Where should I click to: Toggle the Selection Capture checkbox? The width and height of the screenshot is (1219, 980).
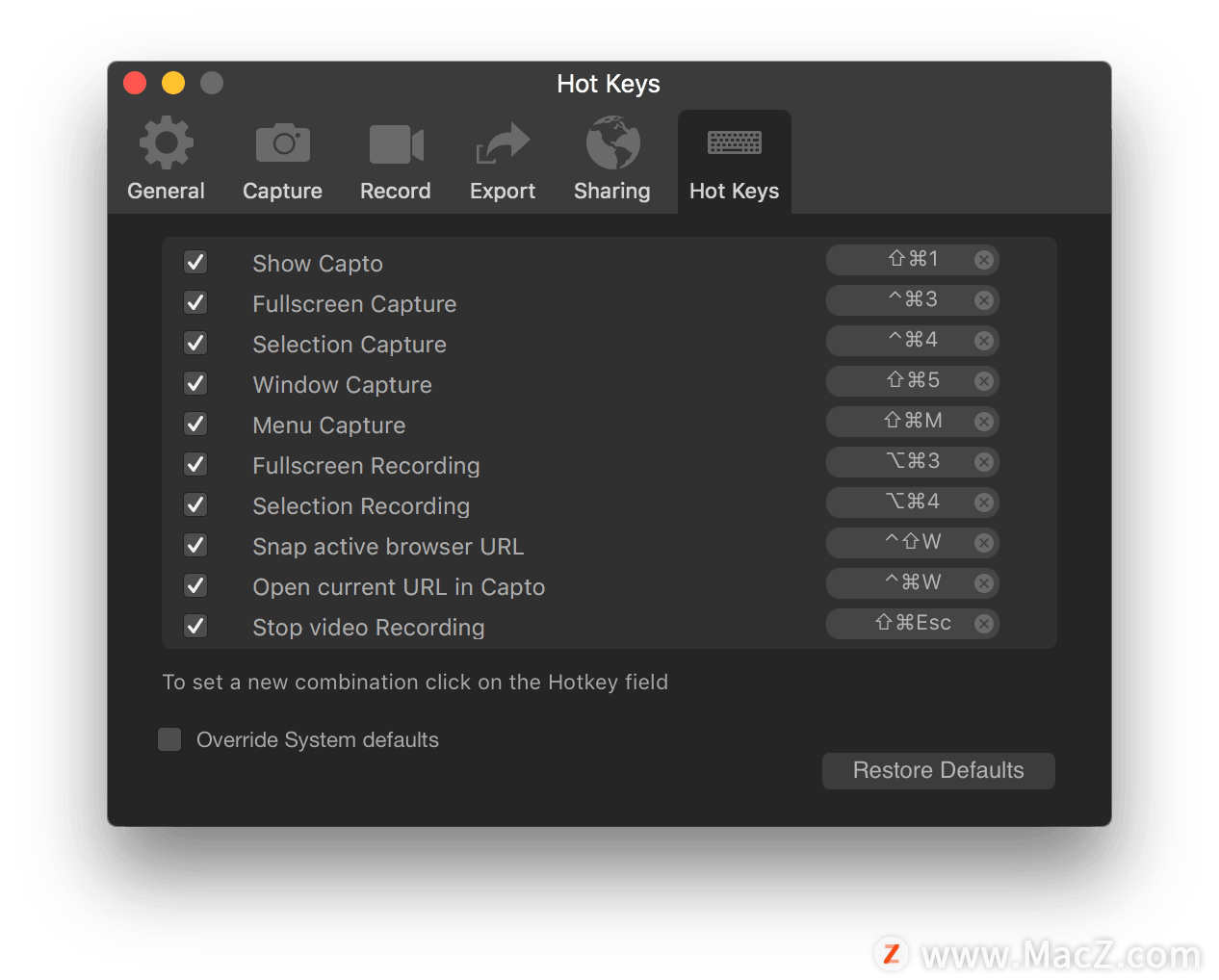click(x=195, y=343)
